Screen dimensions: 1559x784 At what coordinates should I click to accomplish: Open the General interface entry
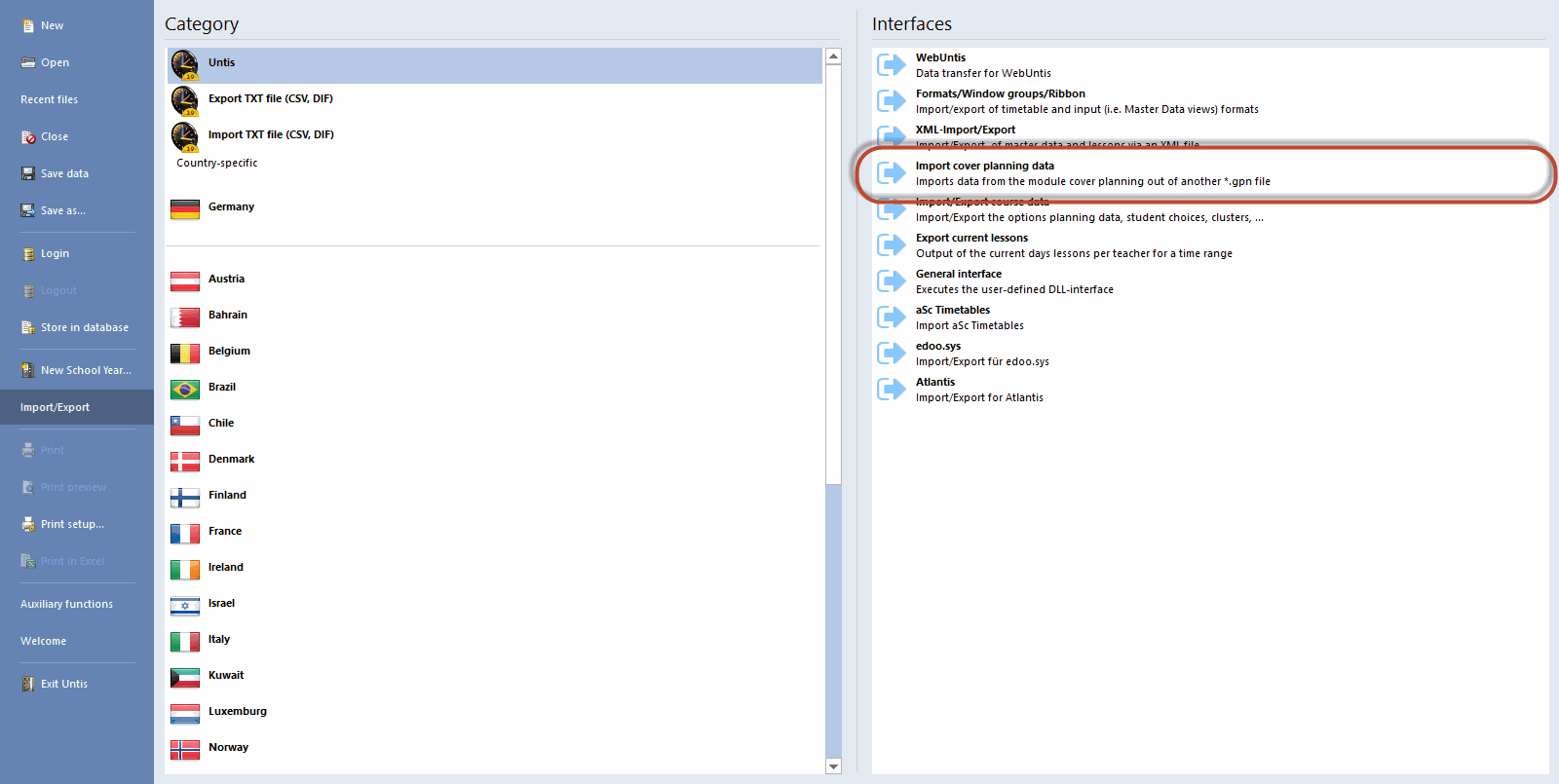[1210, 281]
